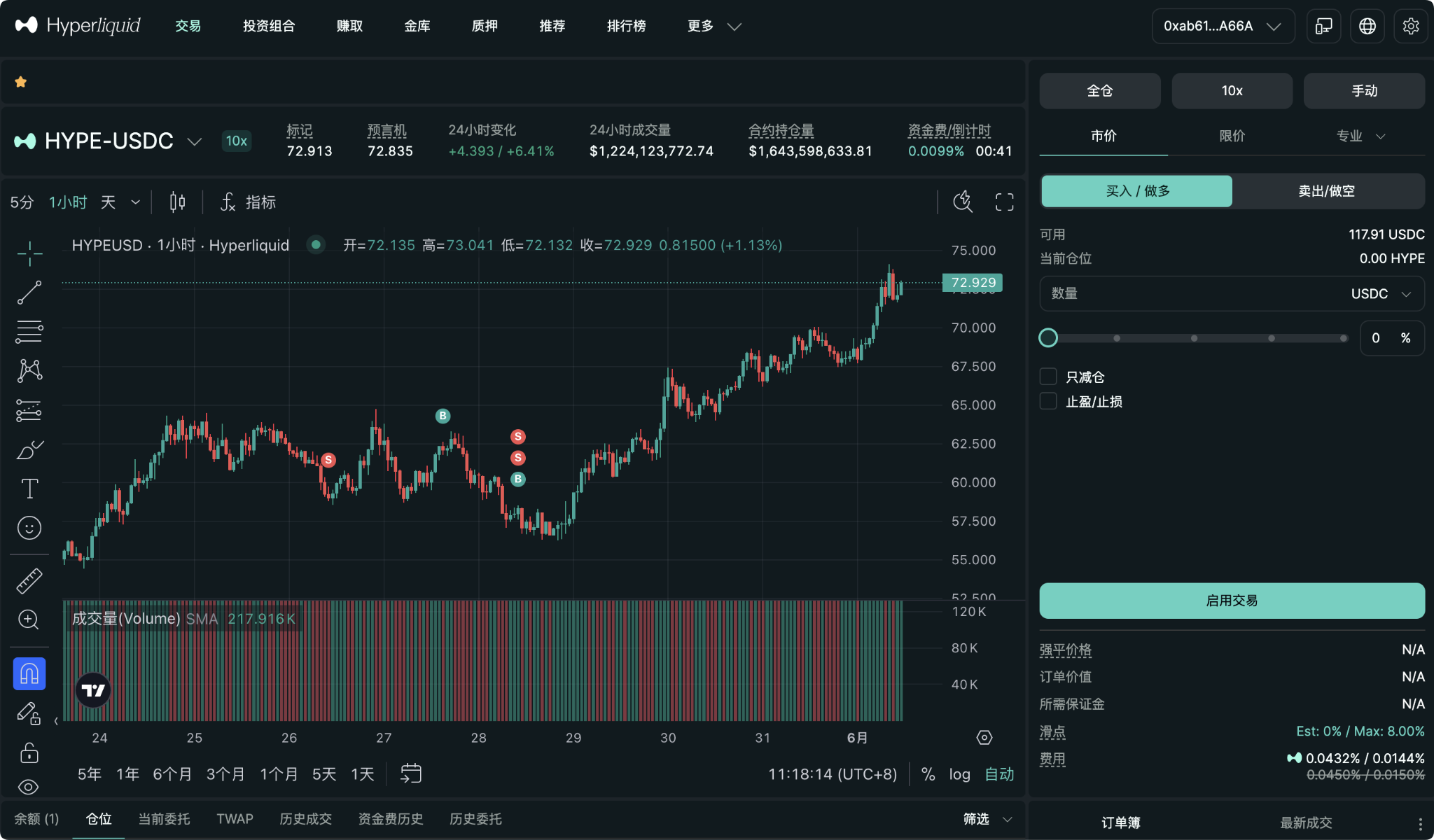
Task: Open the 投资组合 menu
Action: (x=269, y=26)
